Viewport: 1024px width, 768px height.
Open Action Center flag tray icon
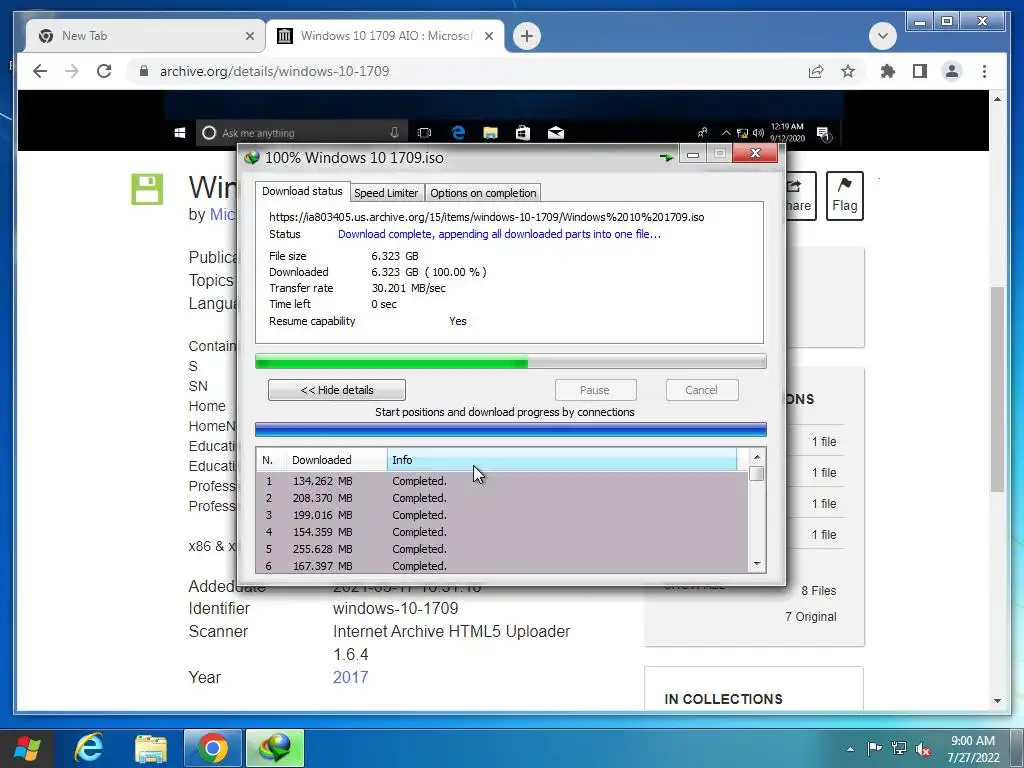874,748
